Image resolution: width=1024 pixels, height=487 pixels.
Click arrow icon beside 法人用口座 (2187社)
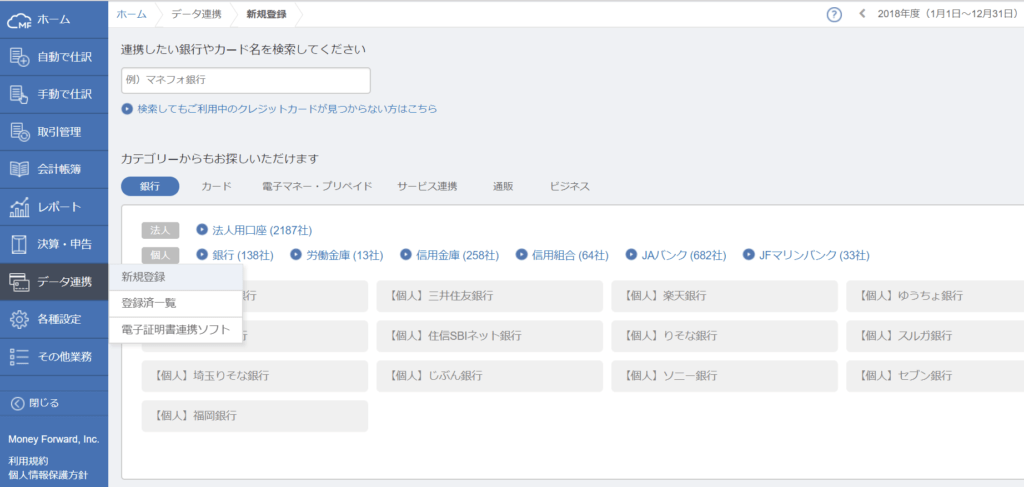coord(202,230)
